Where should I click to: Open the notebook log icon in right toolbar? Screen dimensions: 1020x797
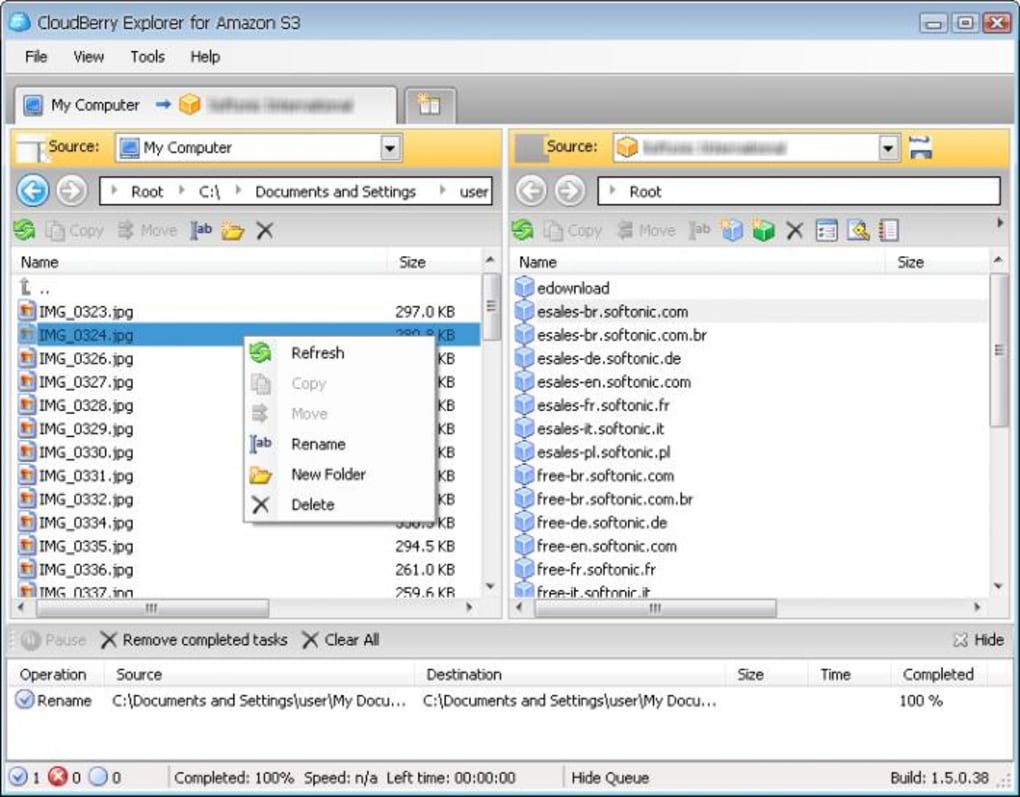point(889,230)
